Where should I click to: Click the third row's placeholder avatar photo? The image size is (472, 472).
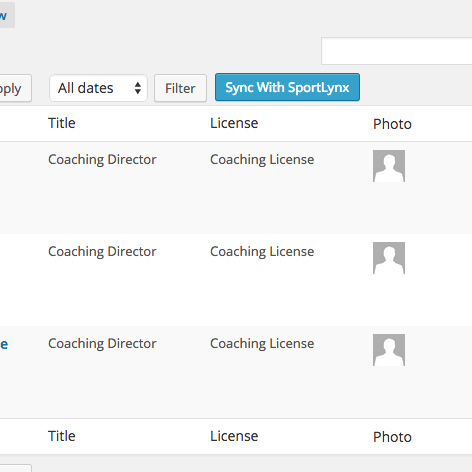(389, 350)
